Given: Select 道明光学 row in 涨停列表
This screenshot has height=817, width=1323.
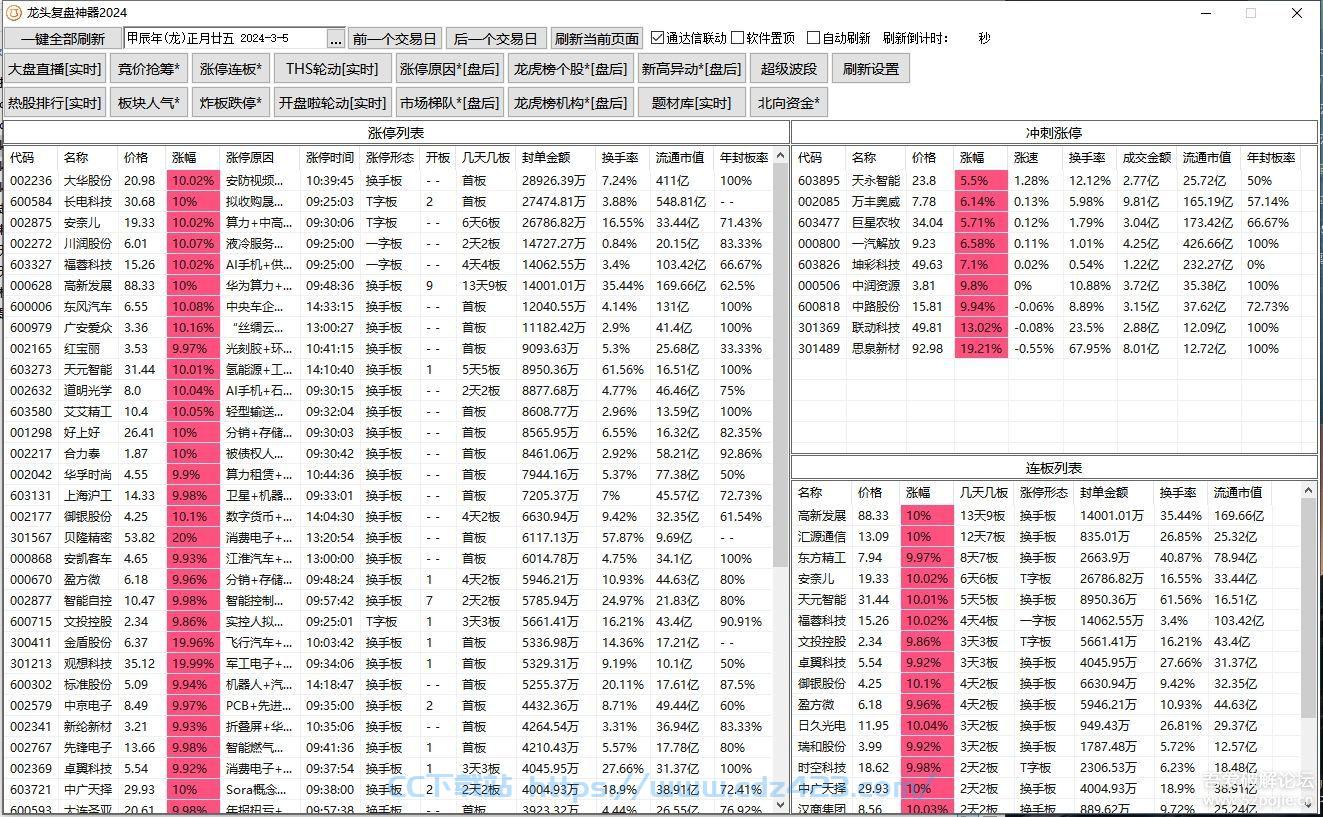Looking at the screenshot, I should [x=388, y=391].
